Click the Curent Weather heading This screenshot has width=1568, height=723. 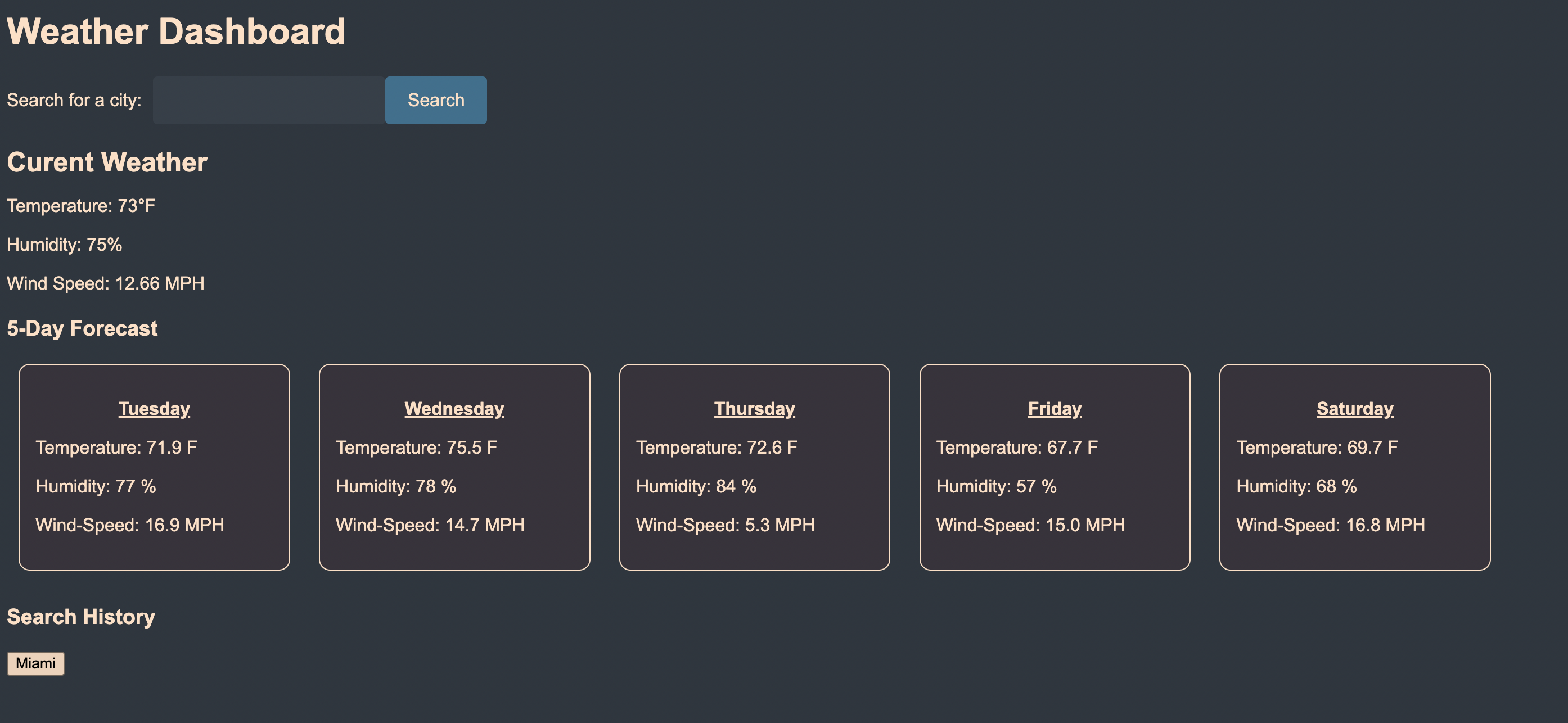(106, 161)
